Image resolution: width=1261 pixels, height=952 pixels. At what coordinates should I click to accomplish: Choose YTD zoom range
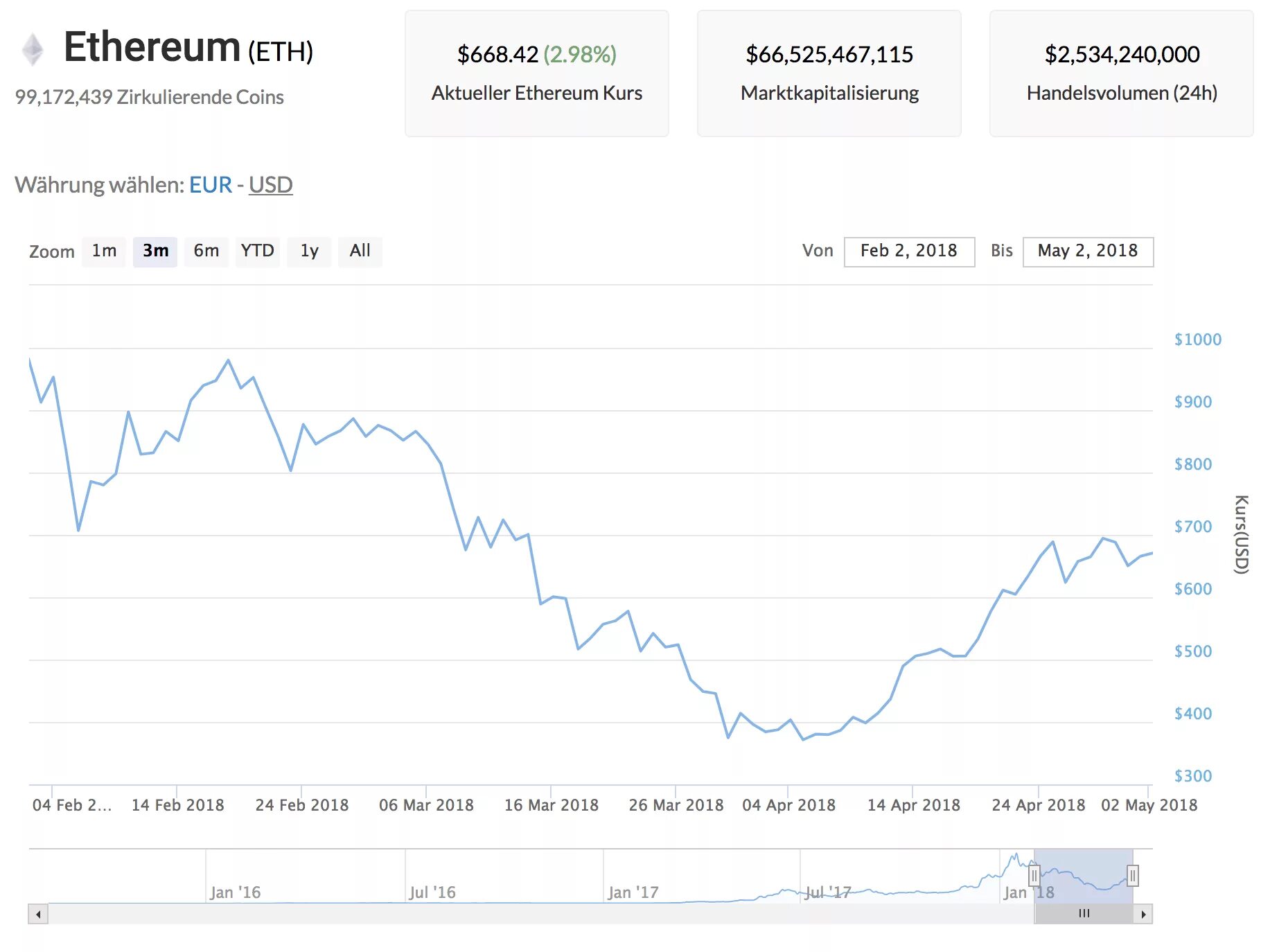point(258,251)
